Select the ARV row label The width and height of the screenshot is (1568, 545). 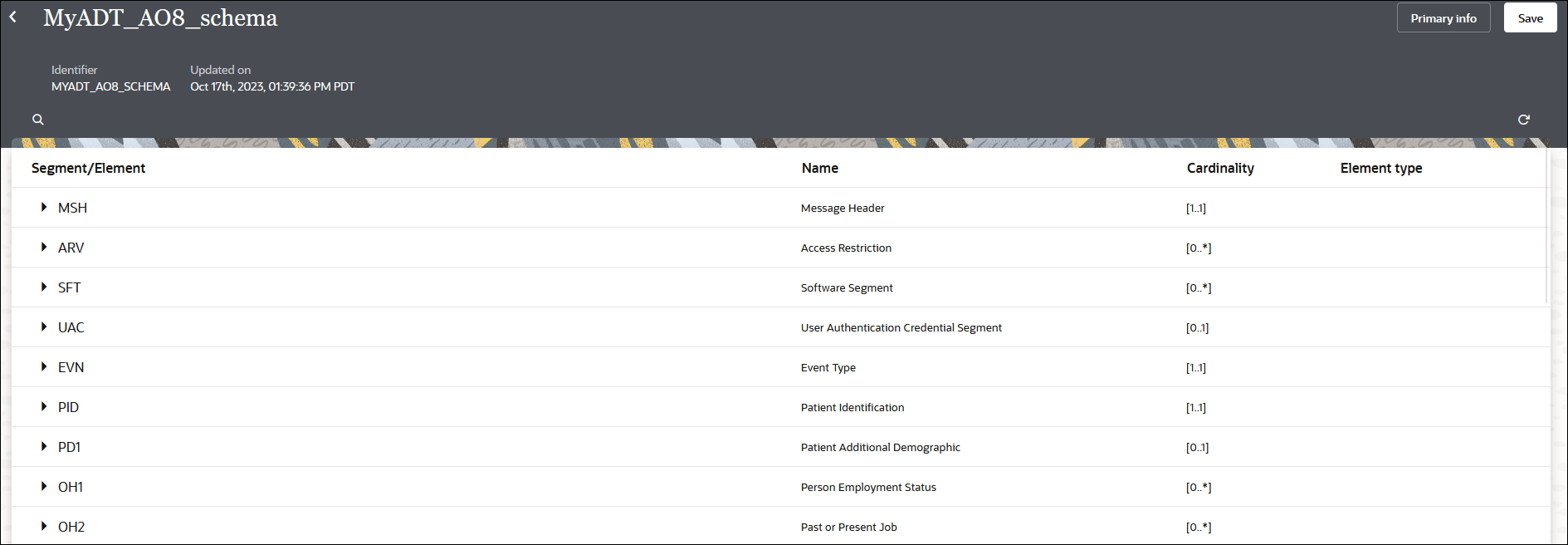pos(71,248)
